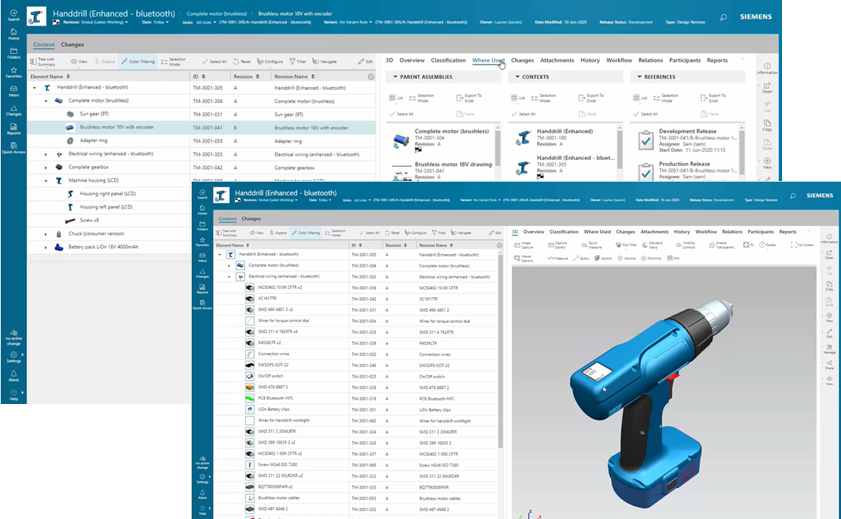Open Reports icon in back window sidebar
841x519 pixels.
(x=13, y=129)
